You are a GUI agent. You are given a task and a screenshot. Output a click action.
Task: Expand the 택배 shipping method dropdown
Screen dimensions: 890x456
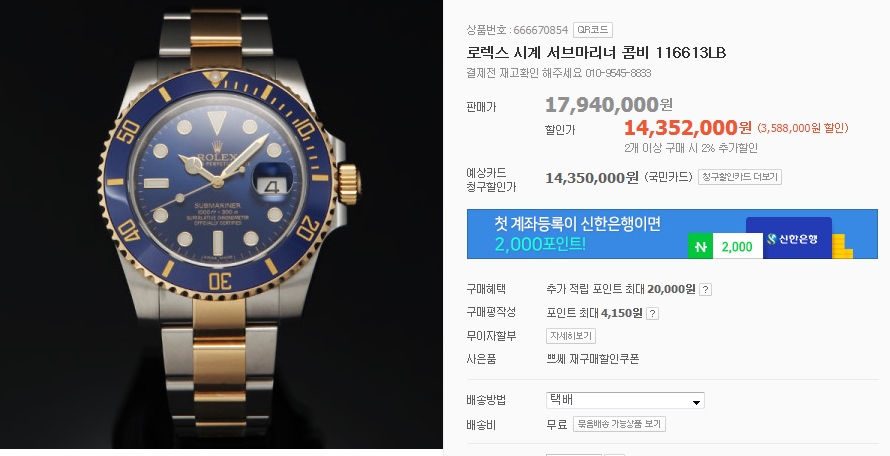tap(625, 400)
